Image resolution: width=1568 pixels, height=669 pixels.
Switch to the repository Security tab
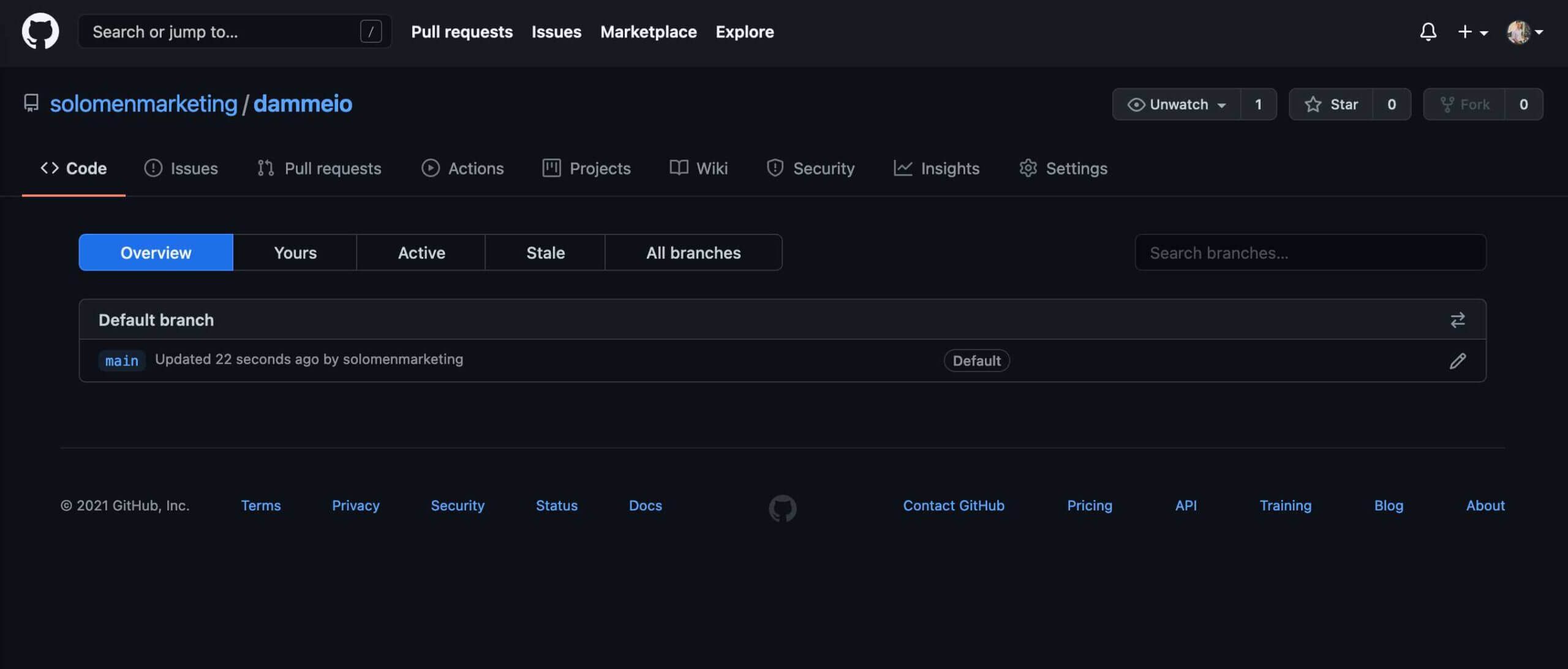[810, 168]
